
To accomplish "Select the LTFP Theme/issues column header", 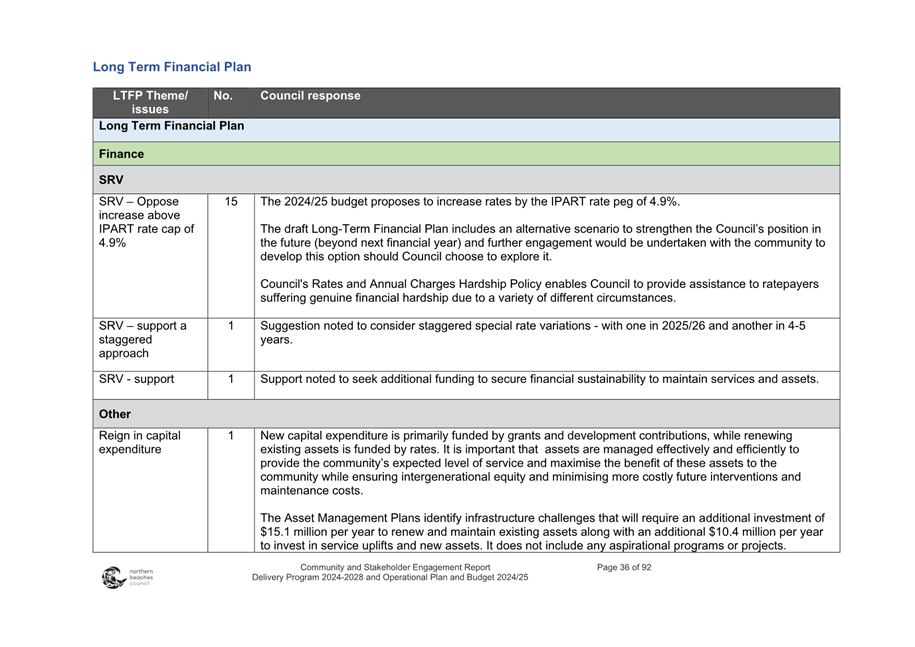I will 150,102.
